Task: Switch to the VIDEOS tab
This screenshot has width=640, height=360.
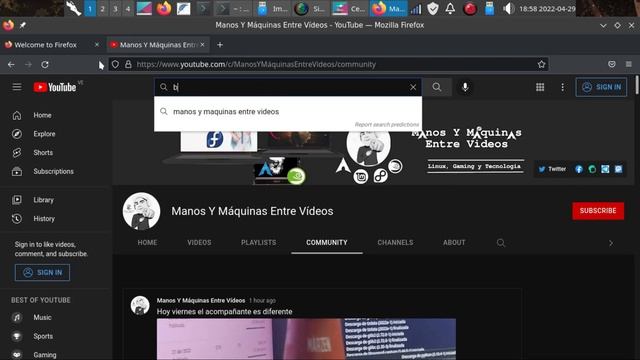Action: [199, 242]
